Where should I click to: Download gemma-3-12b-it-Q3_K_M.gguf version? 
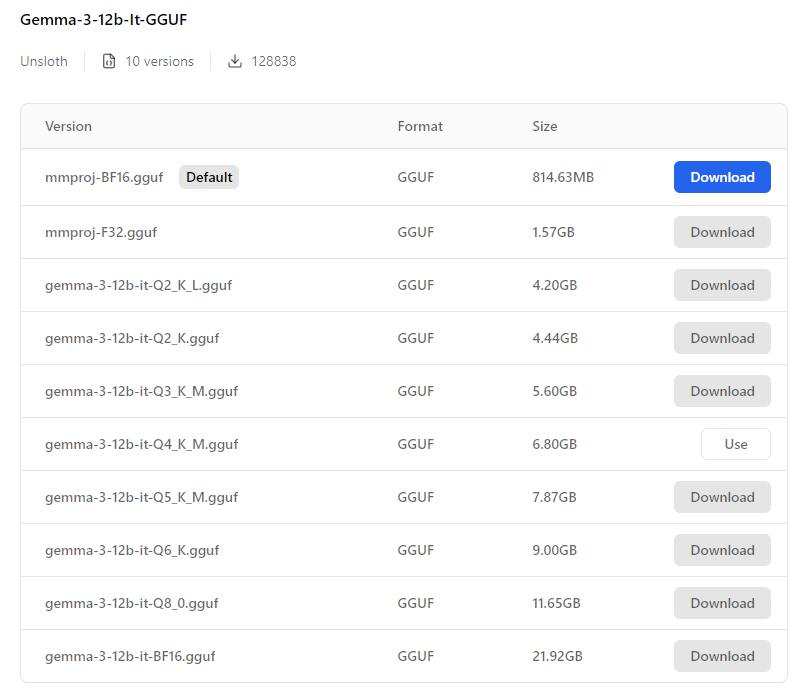pos(722,391)
